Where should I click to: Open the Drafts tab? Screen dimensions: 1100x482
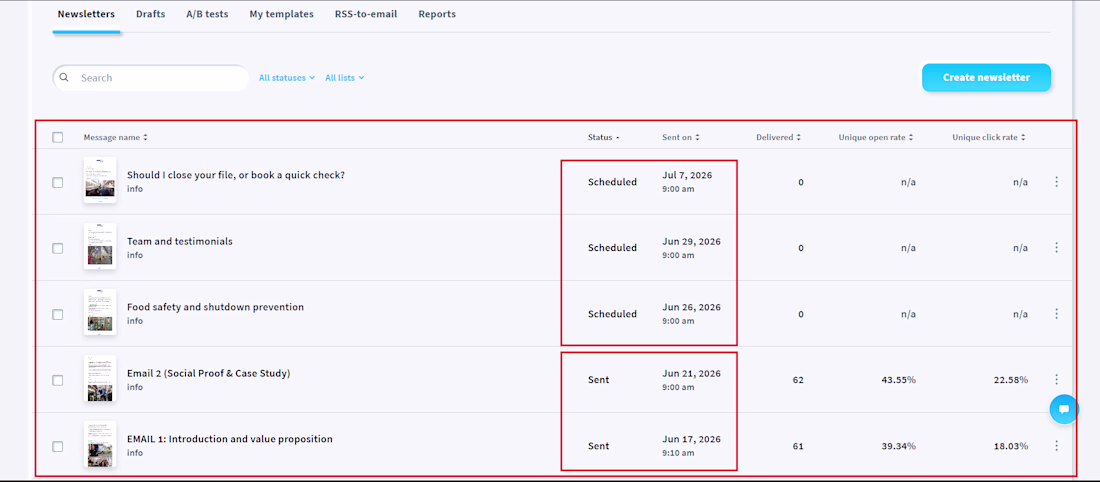151,14
